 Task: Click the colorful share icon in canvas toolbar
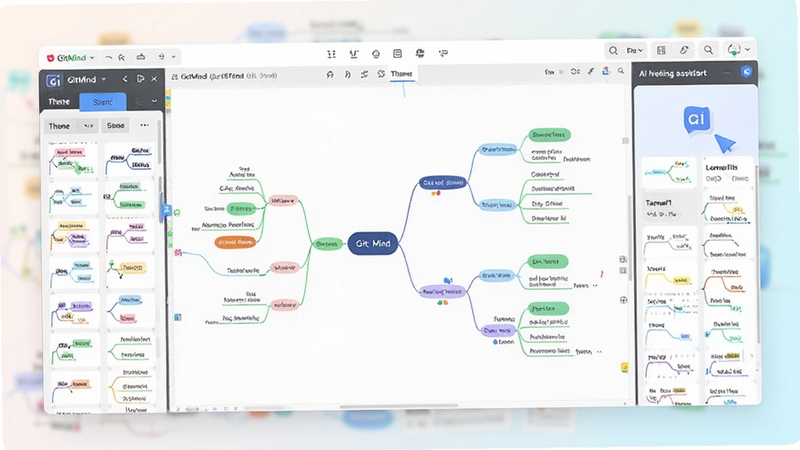click(x=606, y=71)
